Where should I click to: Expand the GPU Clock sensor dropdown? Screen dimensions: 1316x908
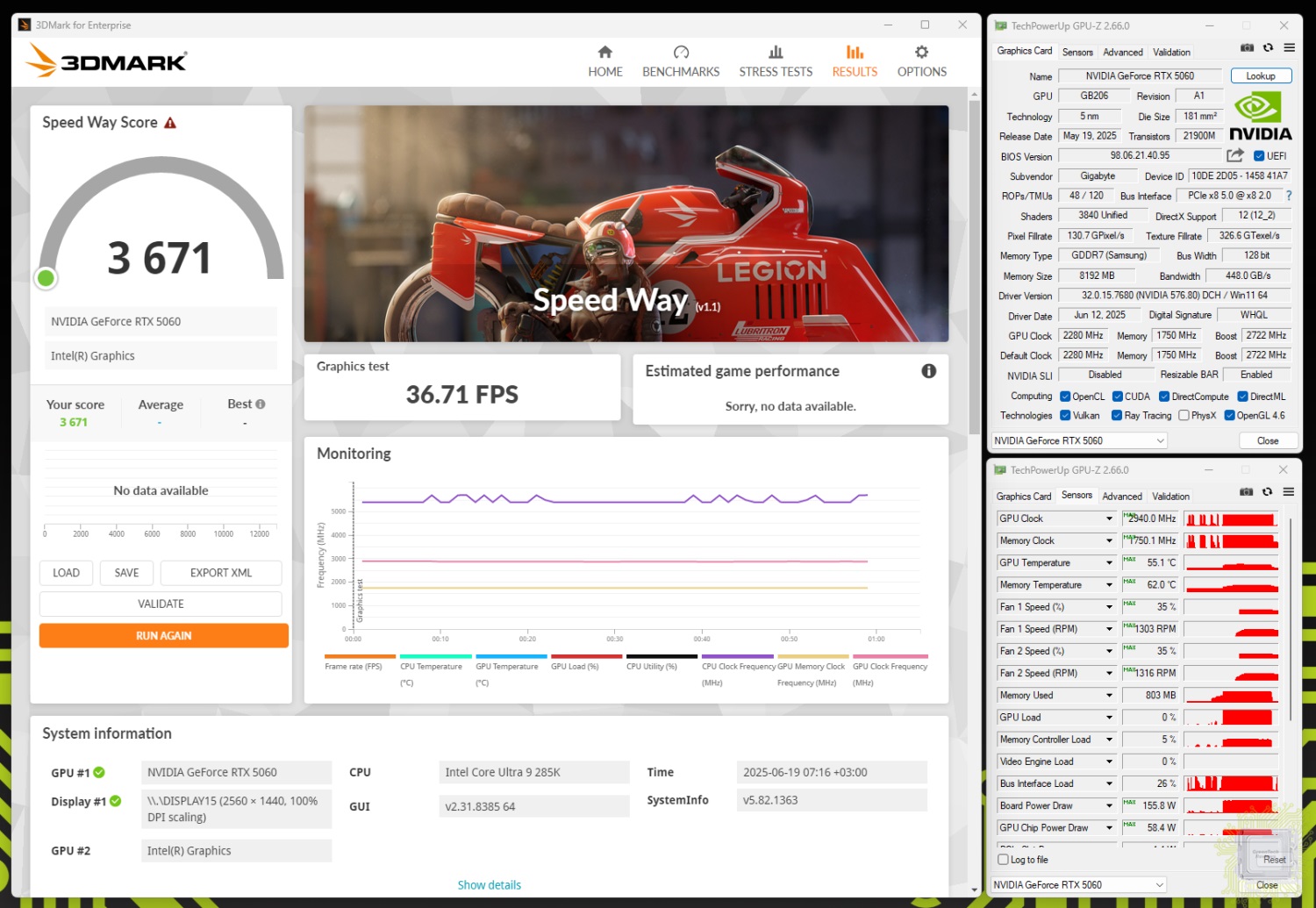[1109, 518]
